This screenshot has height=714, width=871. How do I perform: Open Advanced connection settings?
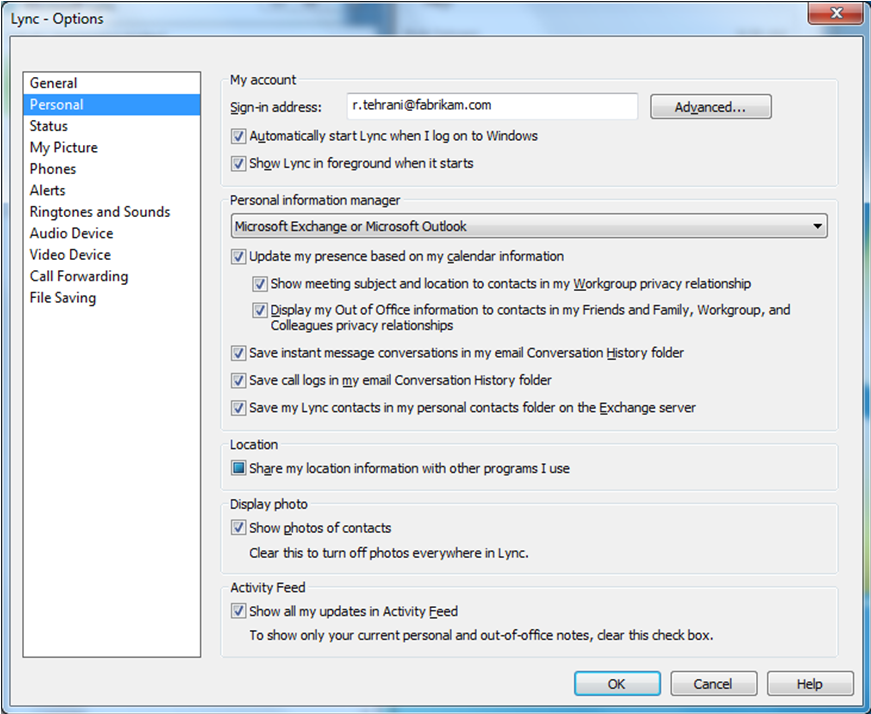[710, 107]
